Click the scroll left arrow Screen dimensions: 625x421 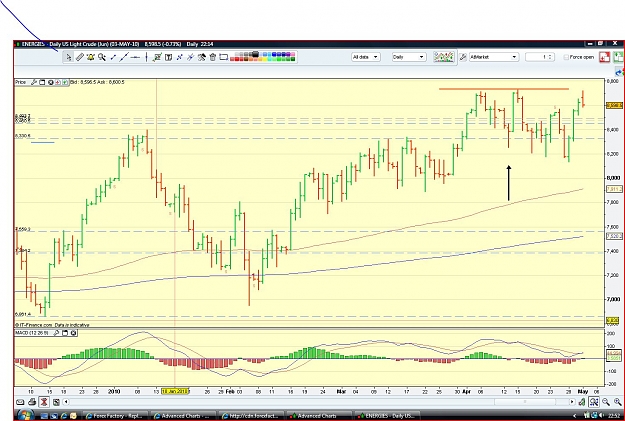pyautogui.click(x=66, y=402)
